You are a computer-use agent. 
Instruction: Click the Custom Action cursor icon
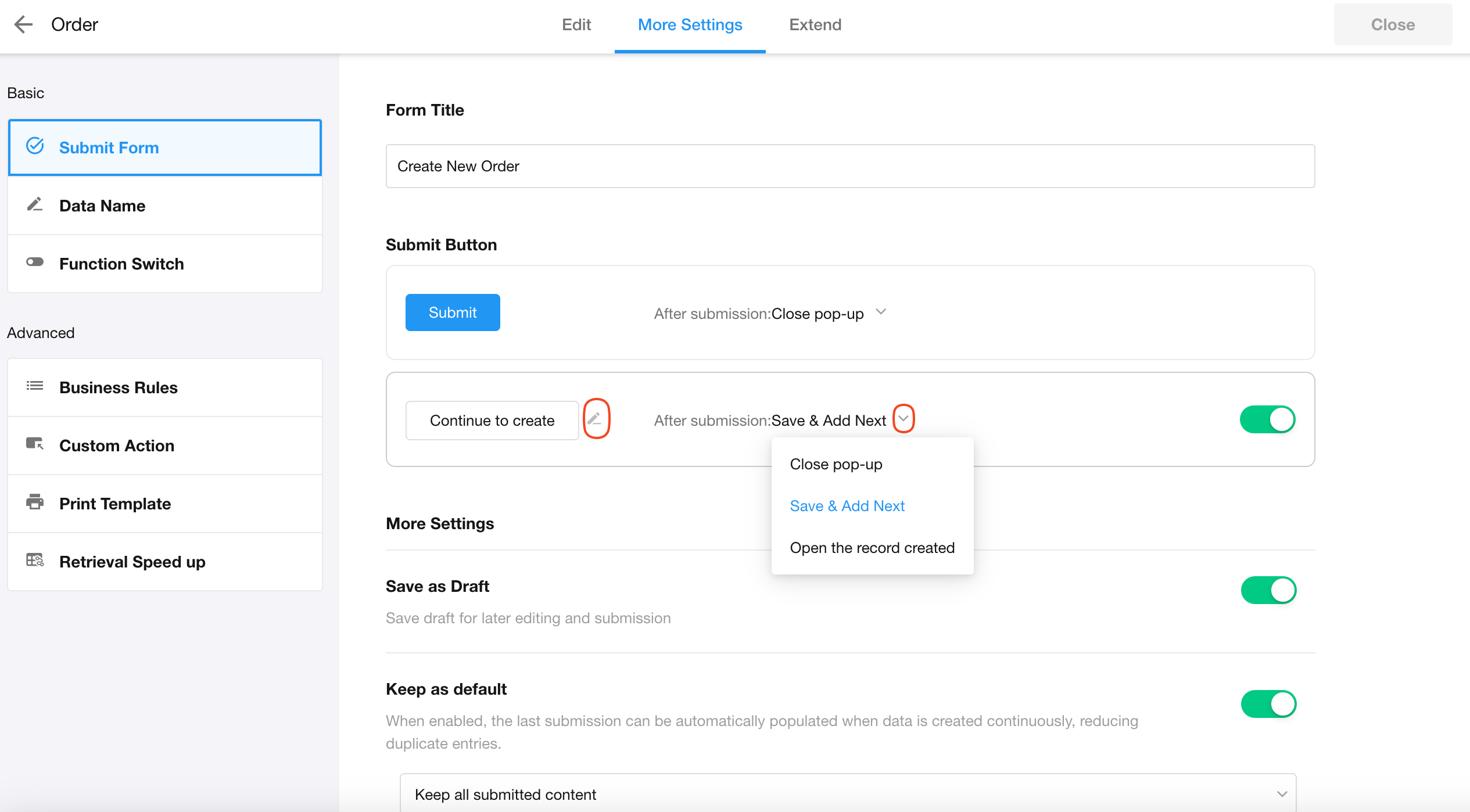[35, 444]
